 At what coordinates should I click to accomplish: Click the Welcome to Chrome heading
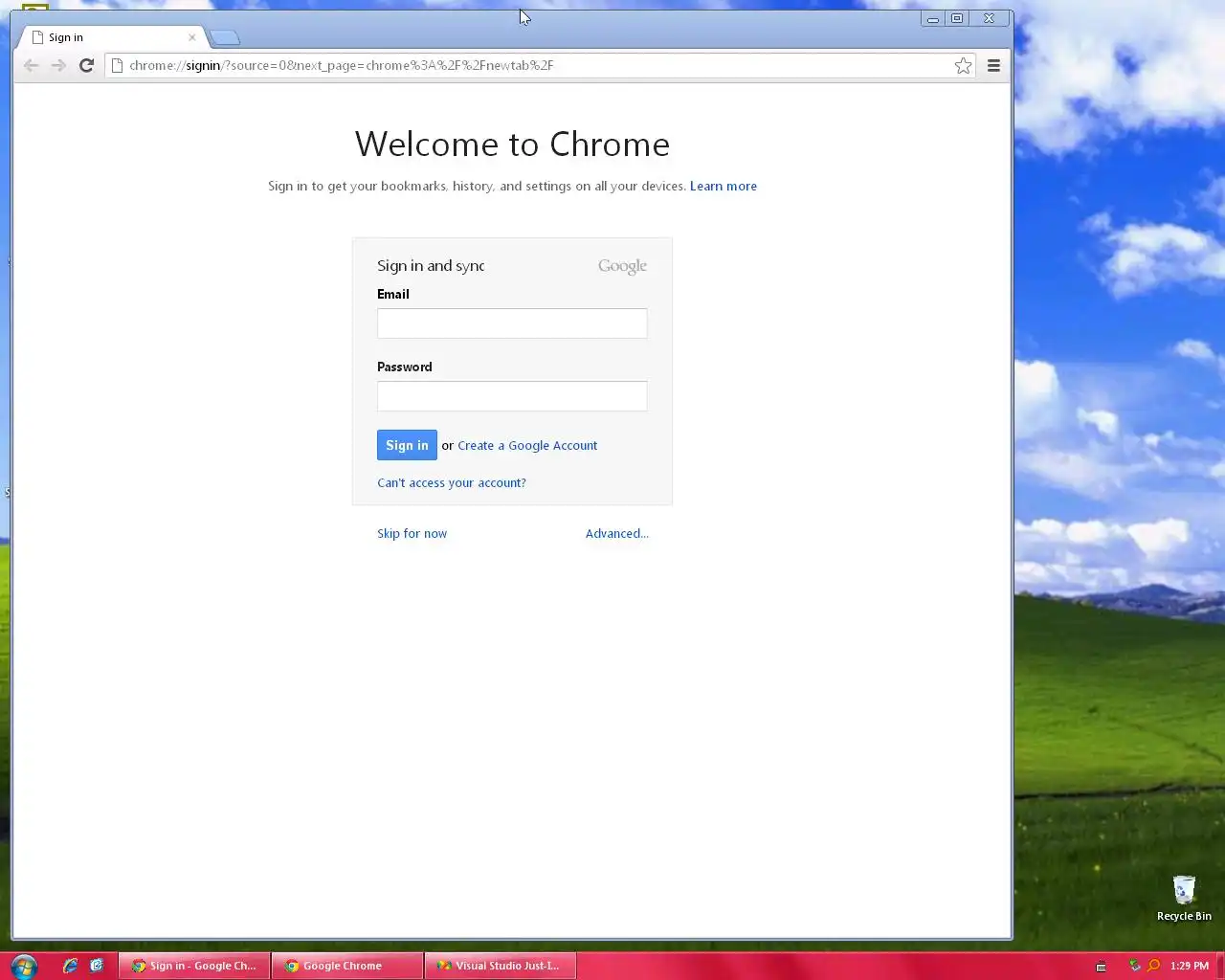click(512, 144)
